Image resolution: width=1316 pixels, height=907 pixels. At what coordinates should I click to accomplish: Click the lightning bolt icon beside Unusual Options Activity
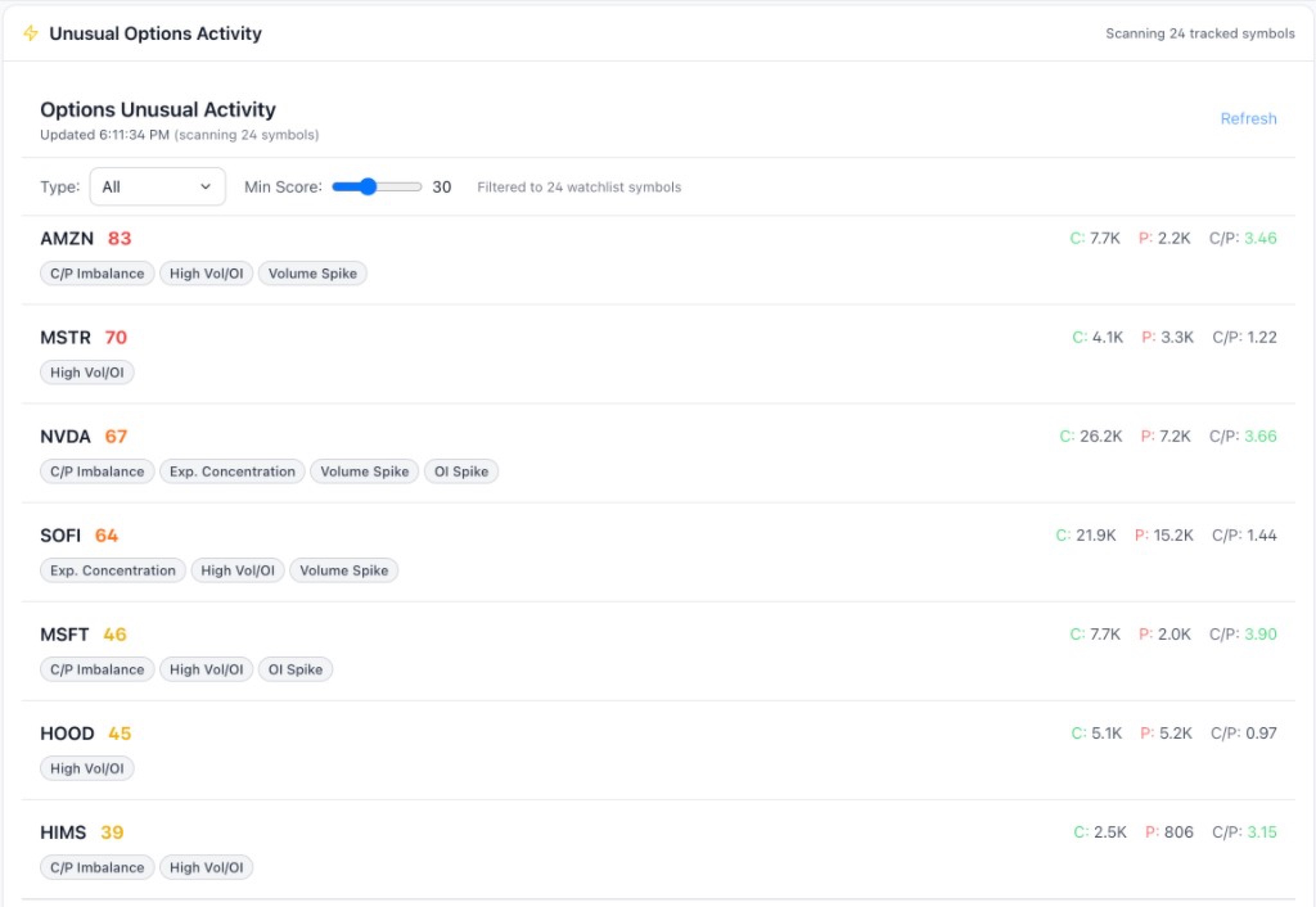(x=30, y=33)
